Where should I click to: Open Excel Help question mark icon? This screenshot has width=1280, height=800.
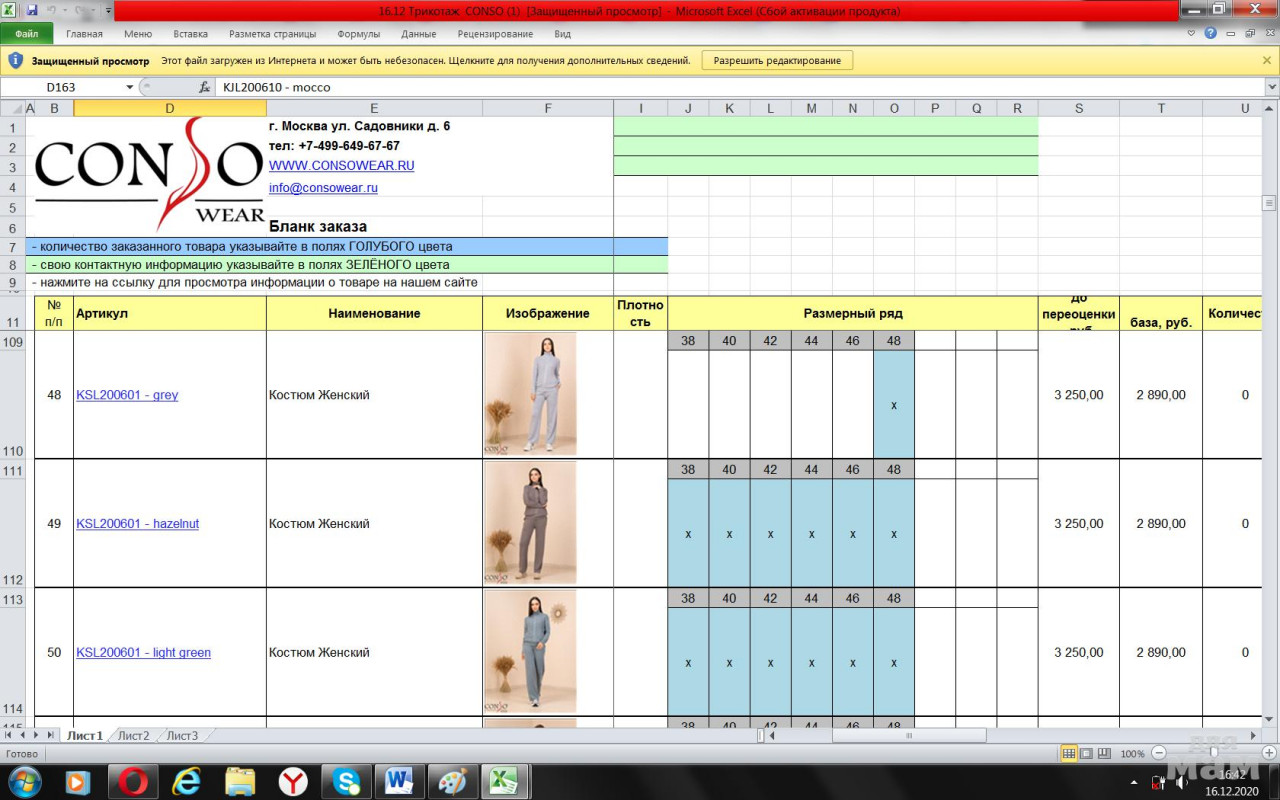[x=1211, y=33]
